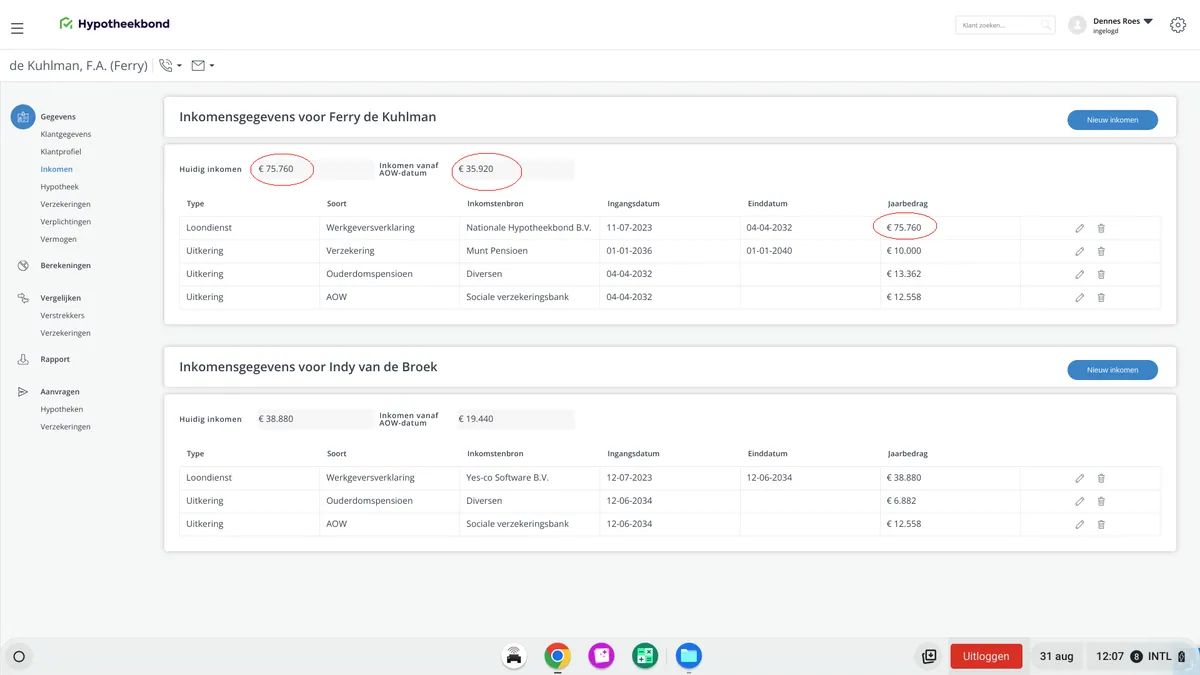The width and height of the screenshot is (1200, 675).
Task: Delete Ferry's Ouderdomspensioen row of € 13.362
Action: (x=1101, y=274)
